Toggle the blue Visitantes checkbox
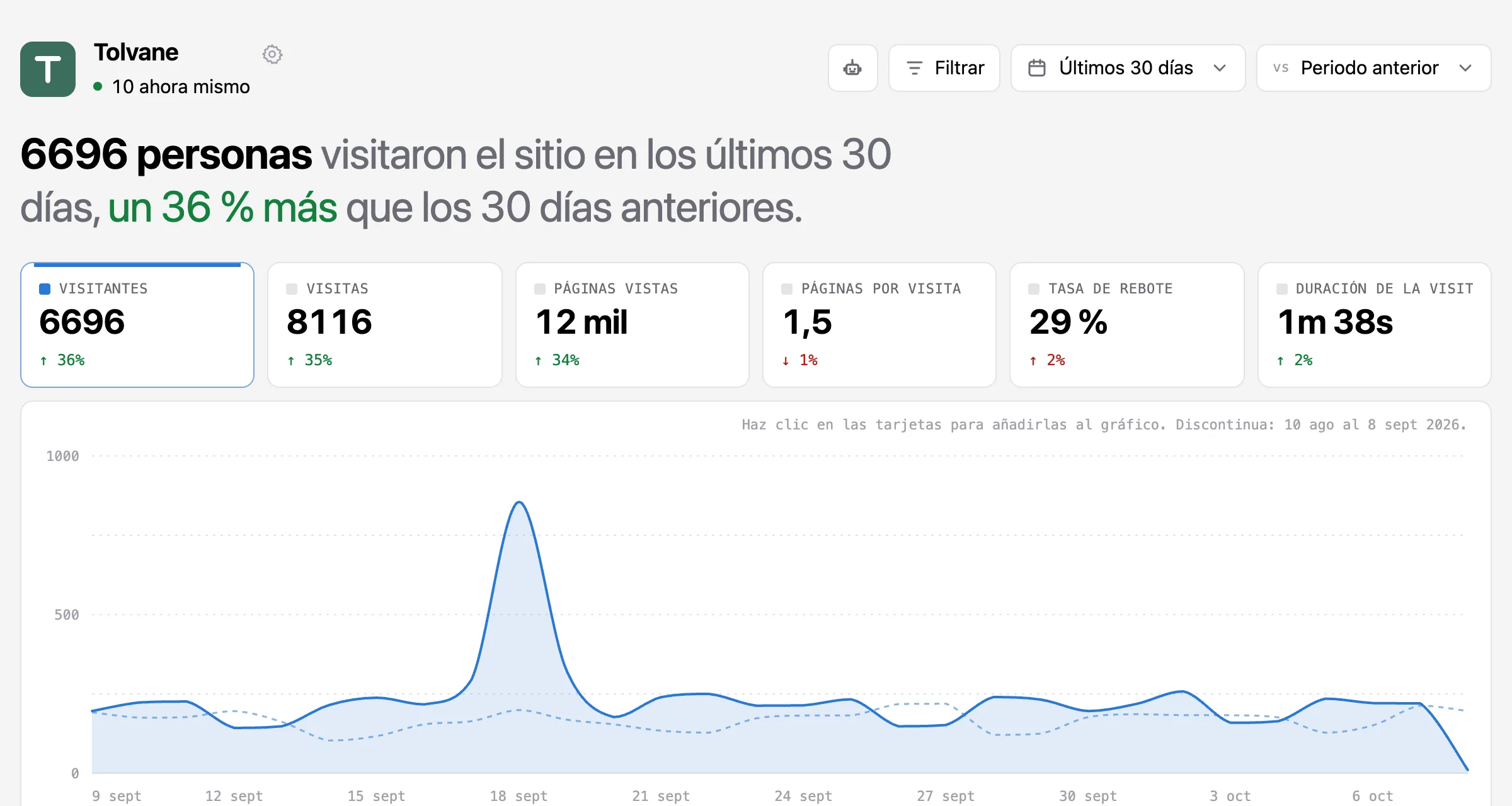The width and height of the screenshot is (1512, 806). pyautogui.click(x=45, y=289)
